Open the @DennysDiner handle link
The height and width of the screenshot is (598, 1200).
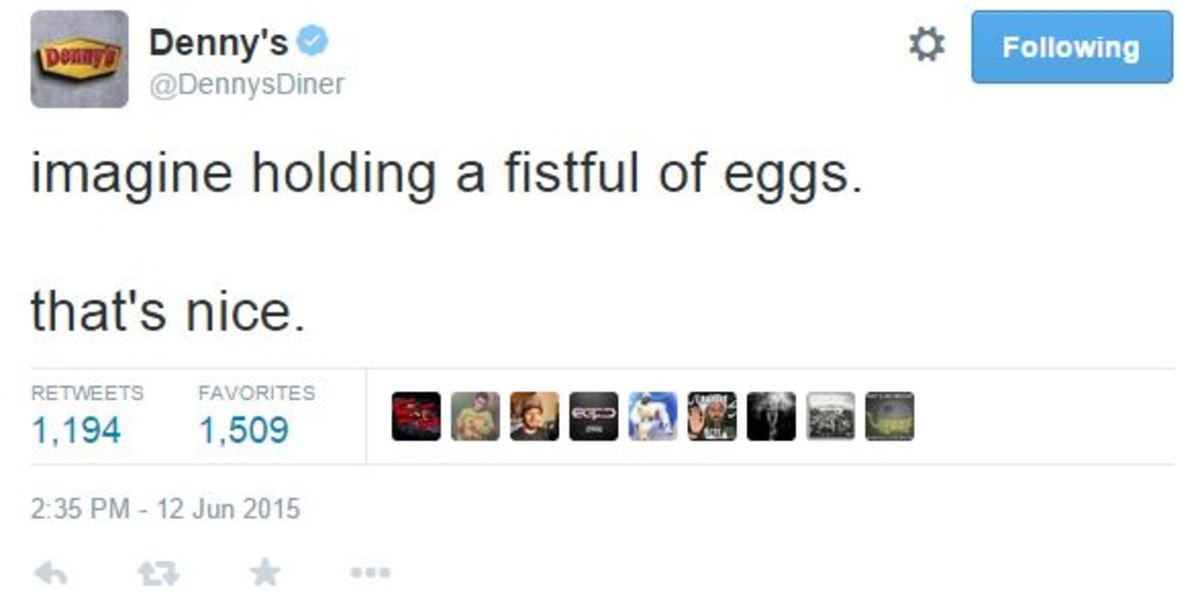tap(246, 86)
